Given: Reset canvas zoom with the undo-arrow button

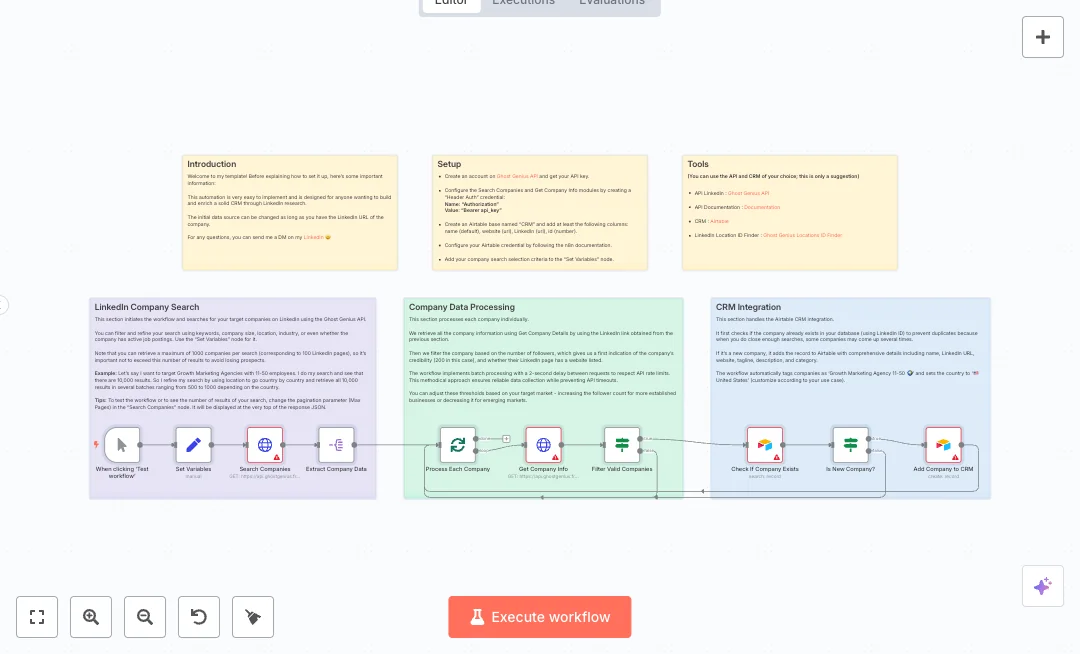Looking at the screenshot, I should point(199,617).
